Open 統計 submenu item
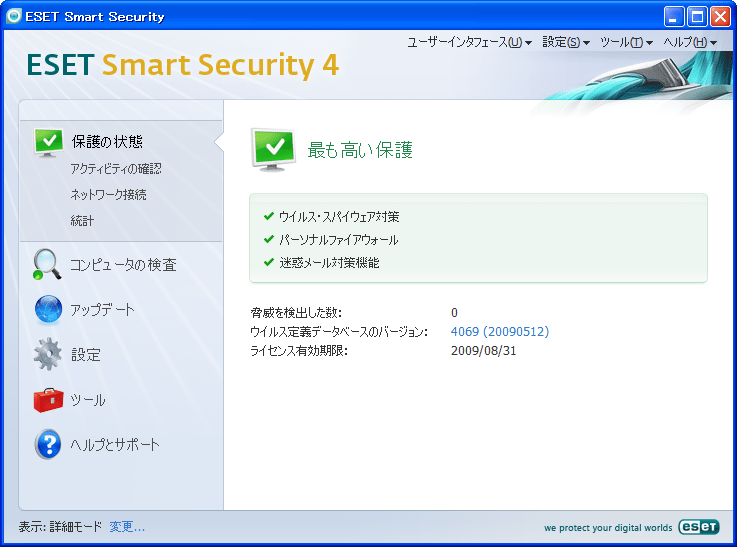Viewport: 737px width, 547px height. tap(82, 220)
